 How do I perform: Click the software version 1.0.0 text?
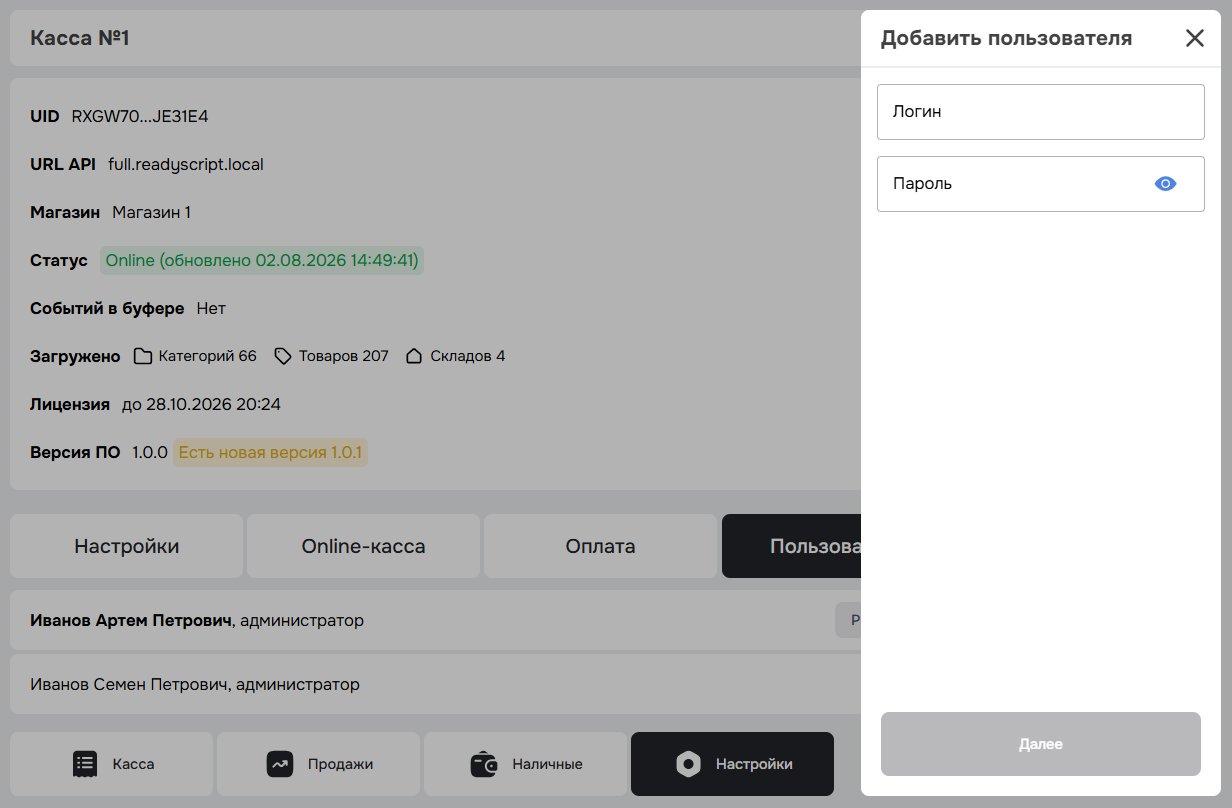pyautogui.click(x=150, y=453)
